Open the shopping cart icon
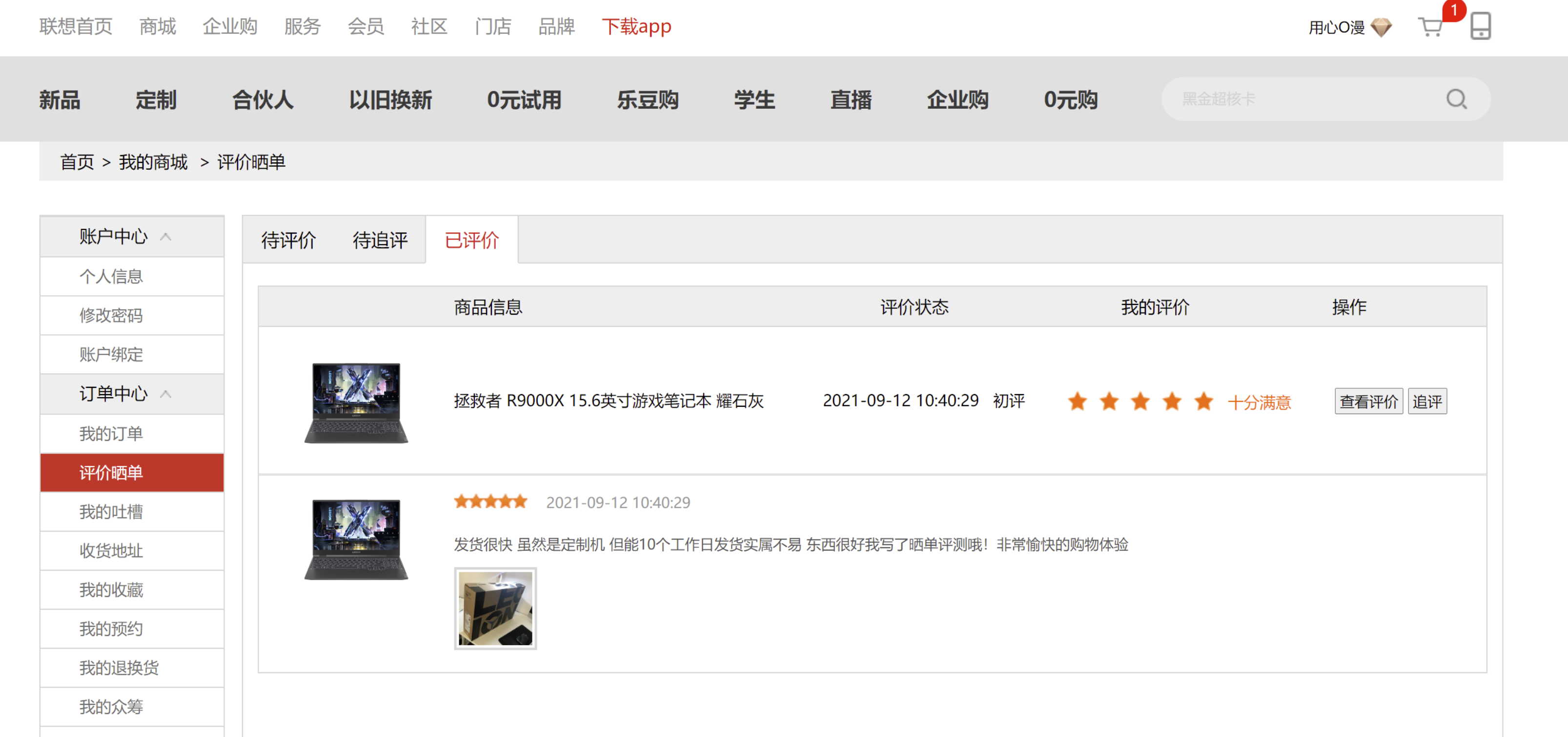This screenshot has height=737, width=1568. tap(1430, 27)
